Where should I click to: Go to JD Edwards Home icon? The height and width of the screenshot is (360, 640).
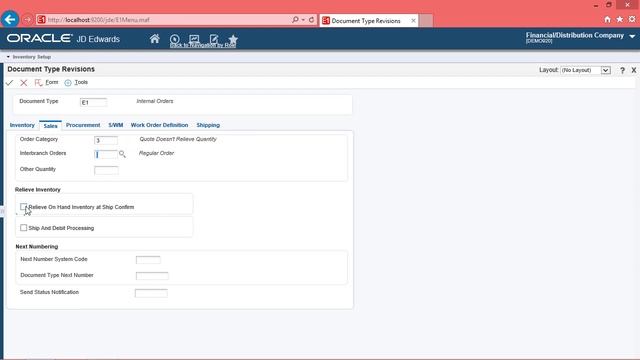pyautogui.click(x=154, y=39)
